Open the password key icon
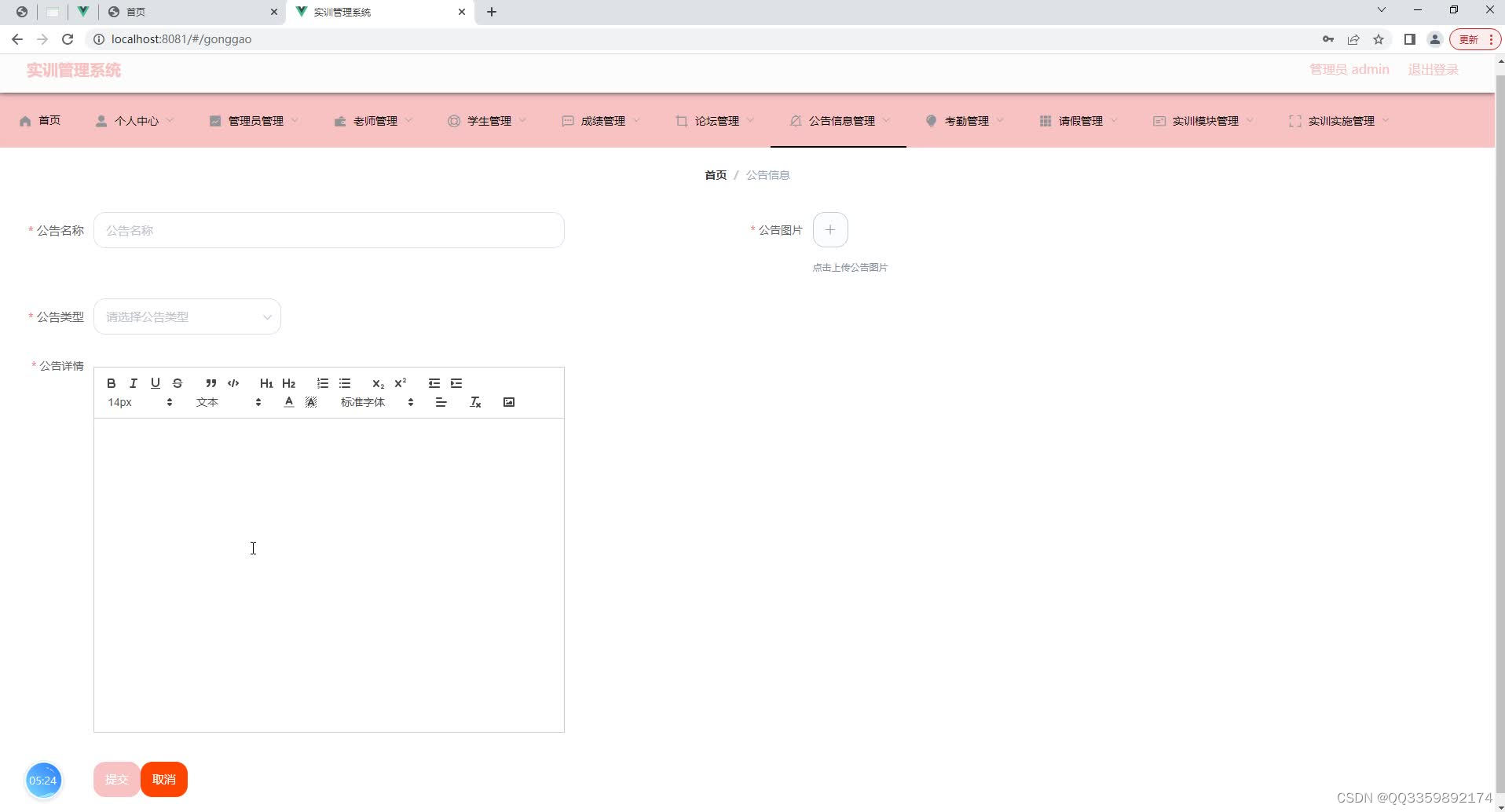Image resolution: width=1505 pixels, height=812 pixels. [1328, 39]
